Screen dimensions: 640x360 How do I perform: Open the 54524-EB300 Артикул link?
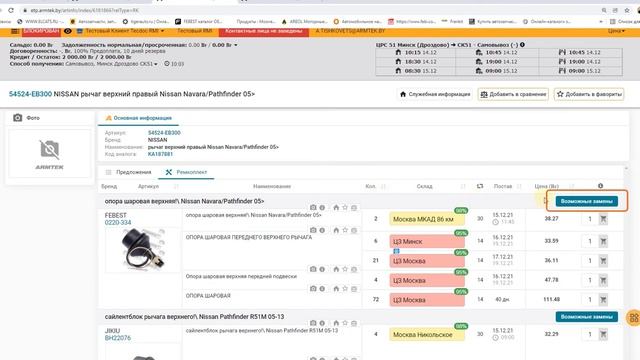click(x=164, y=133)
